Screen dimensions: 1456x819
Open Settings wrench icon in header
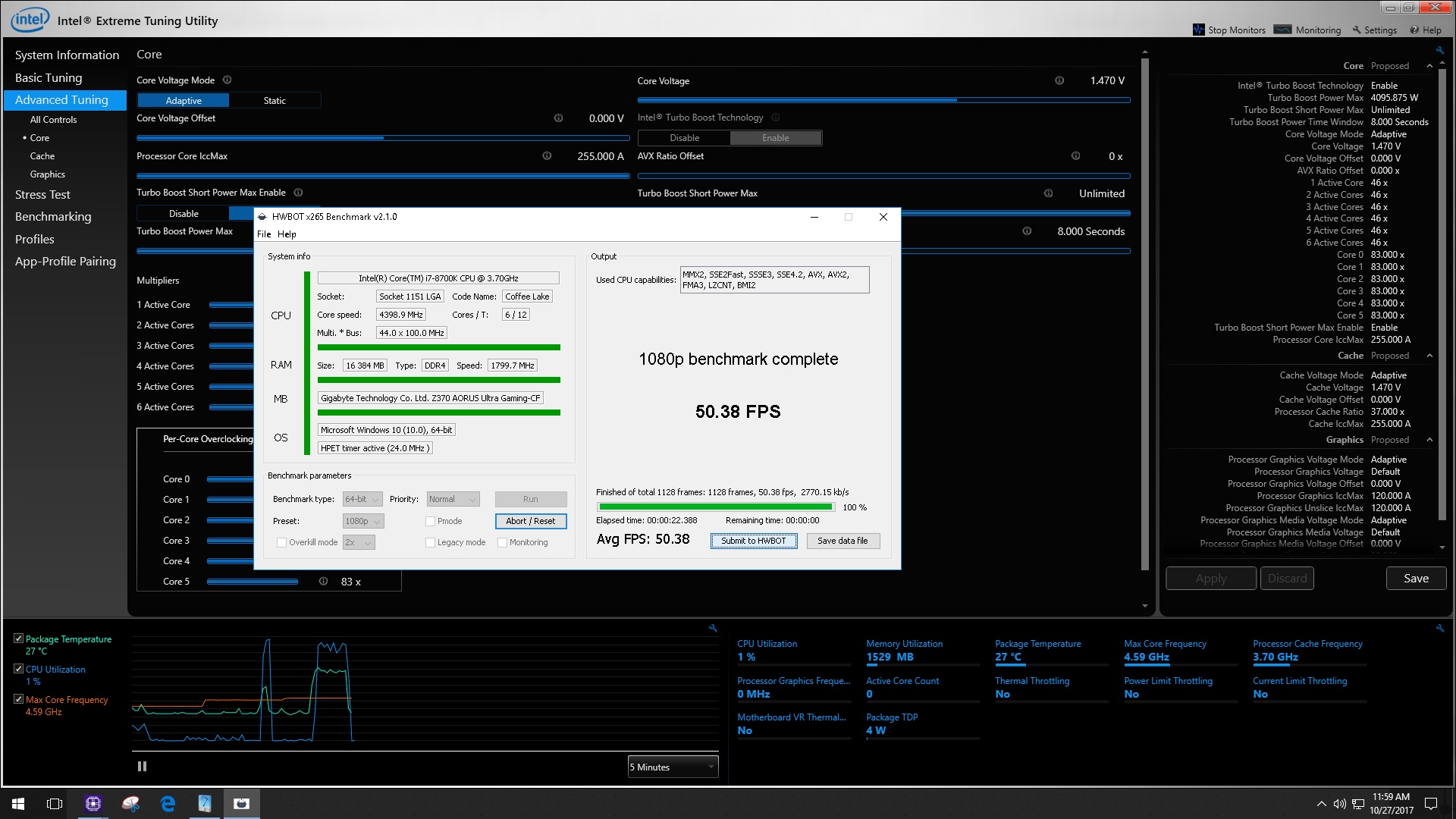point(1357,30)
